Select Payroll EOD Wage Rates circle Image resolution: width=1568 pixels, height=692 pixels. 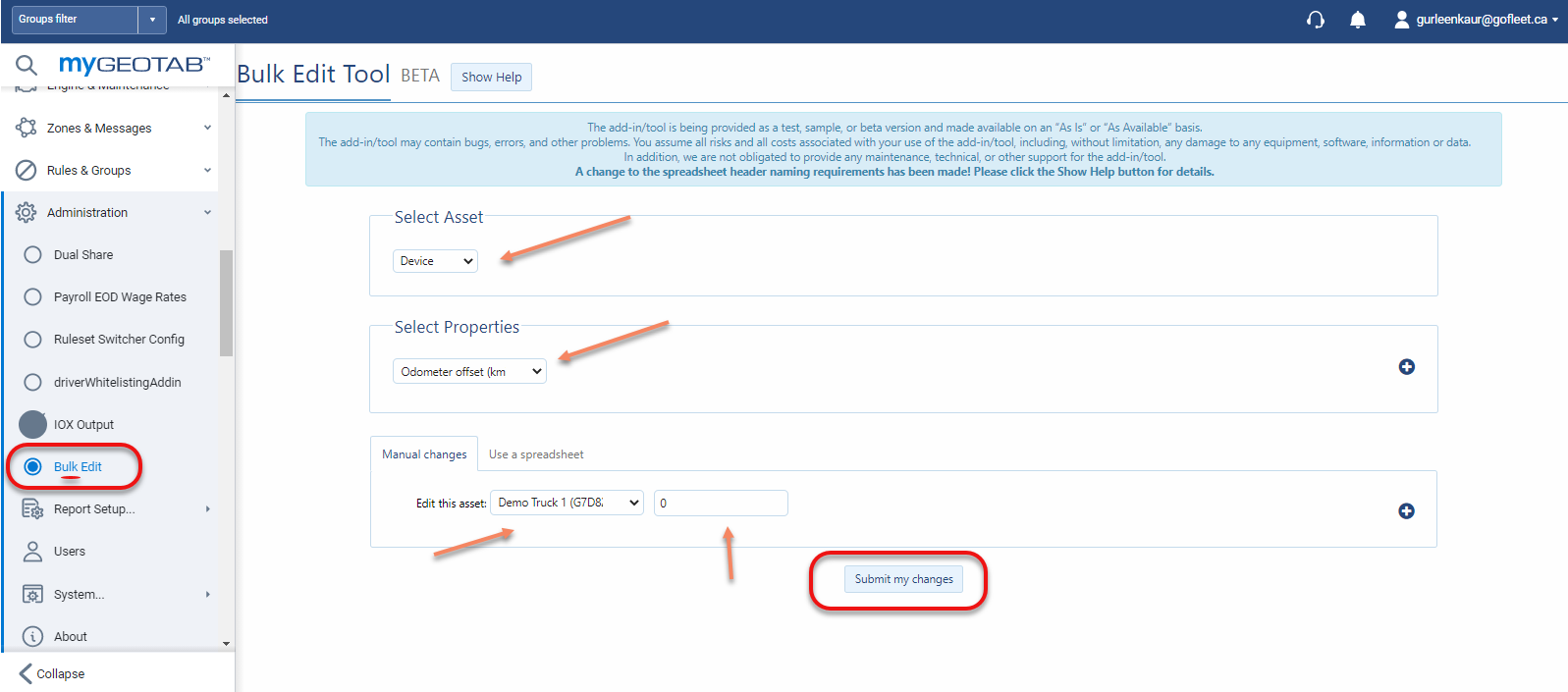coord(32,296)
